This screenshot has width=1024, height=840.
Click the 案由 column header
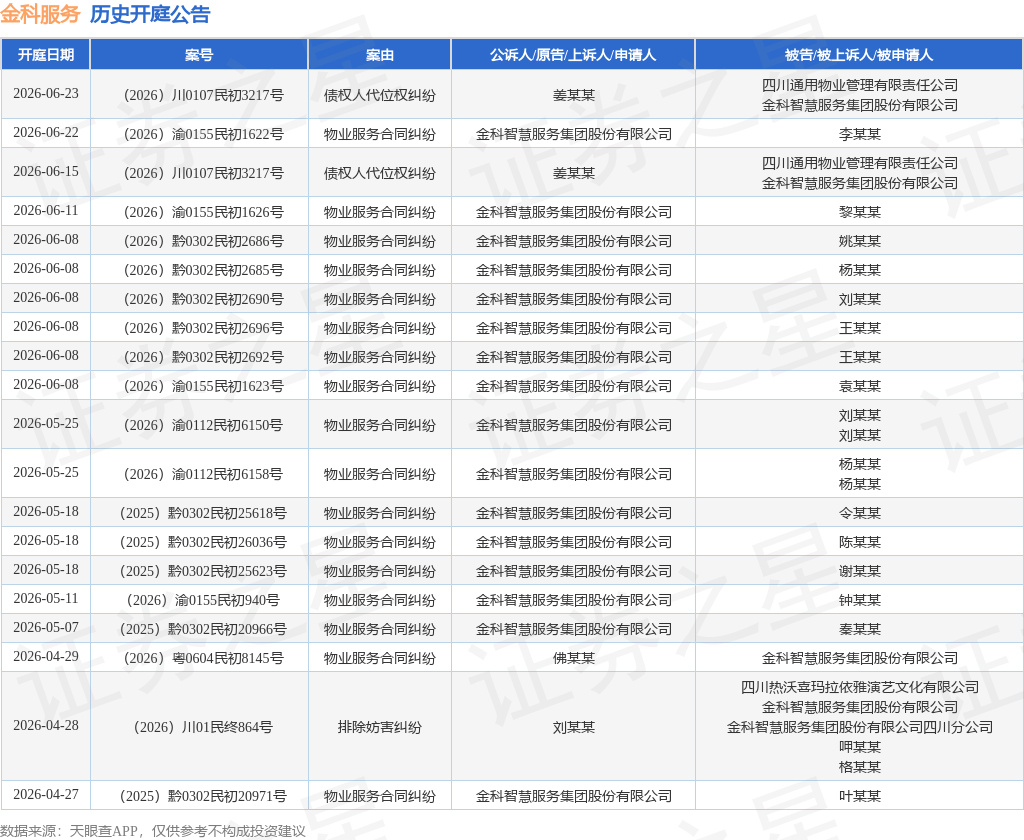click(x=379, y=55)
